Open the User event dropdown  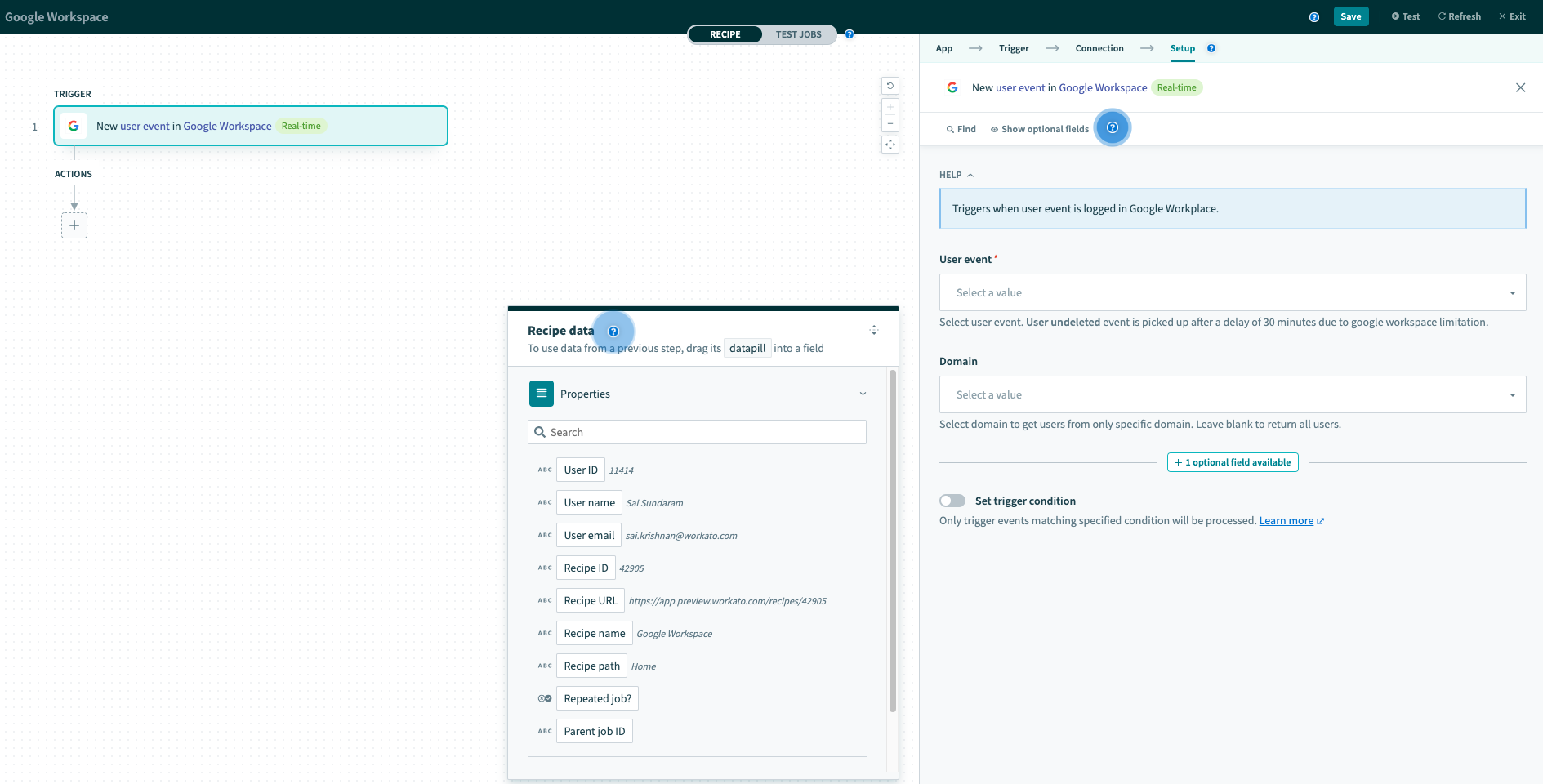1232,292
